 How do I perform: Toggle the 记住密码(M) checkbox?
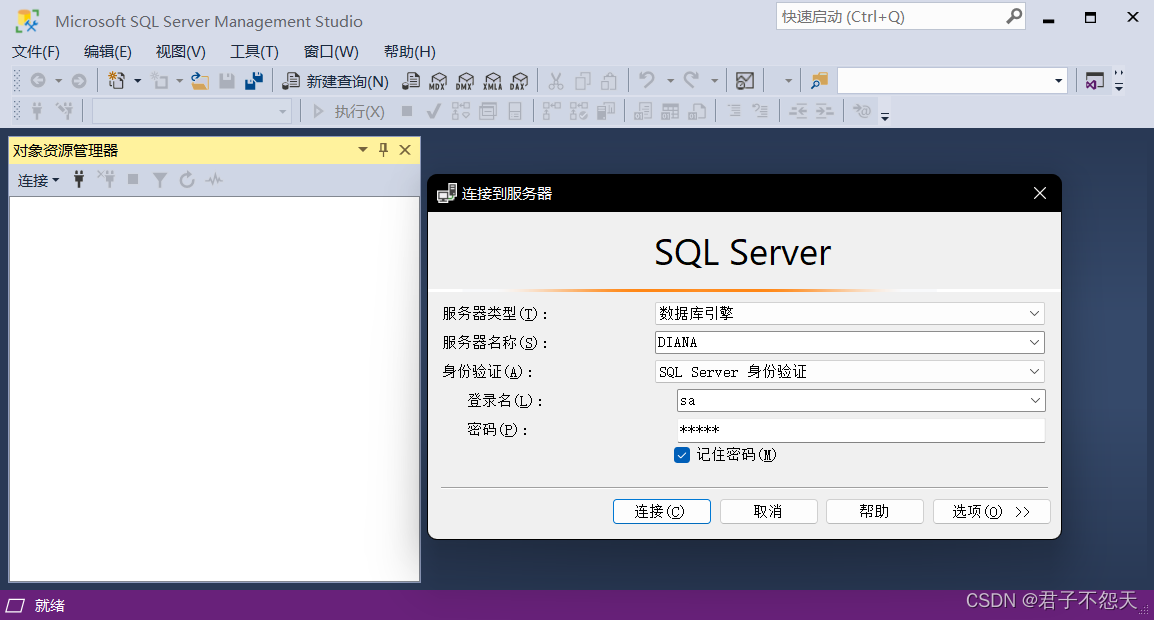click(x=682, y=455)
